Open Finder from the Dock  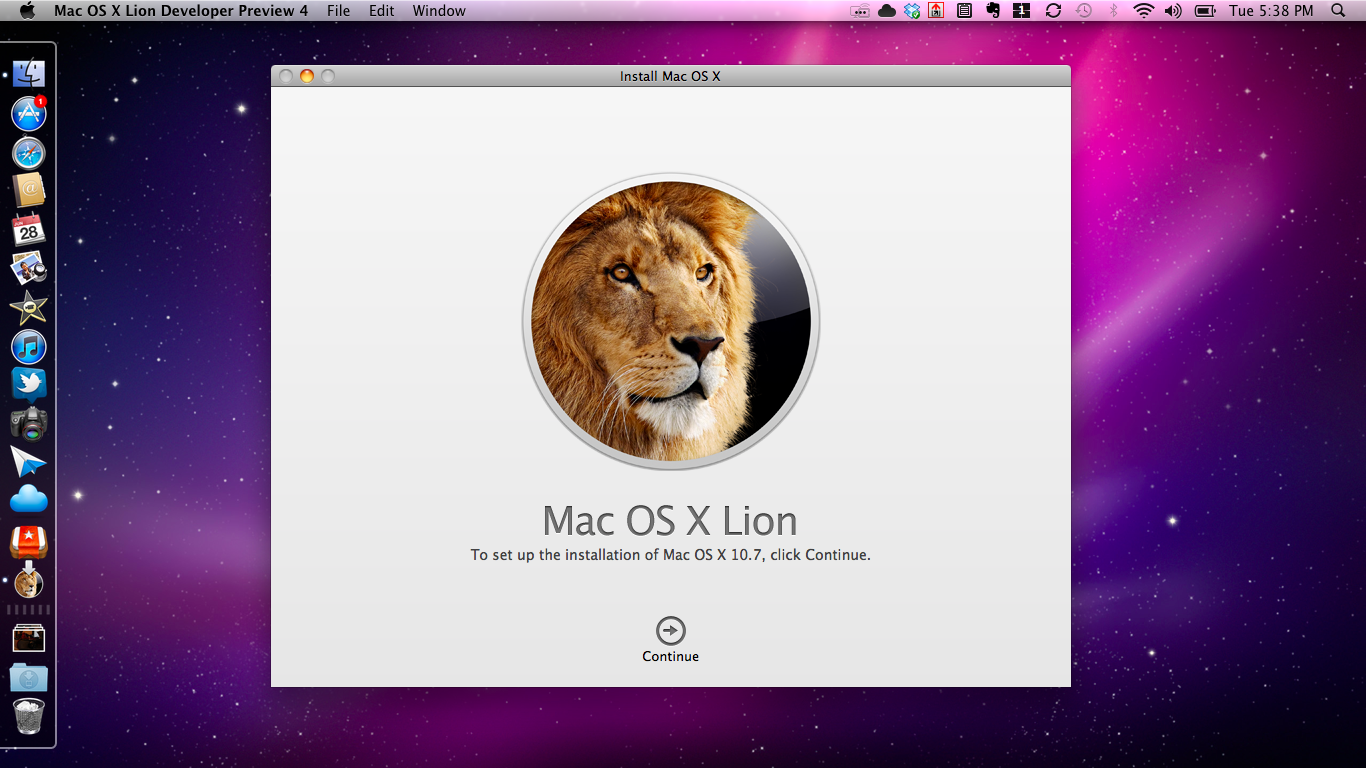click(29, 73)
